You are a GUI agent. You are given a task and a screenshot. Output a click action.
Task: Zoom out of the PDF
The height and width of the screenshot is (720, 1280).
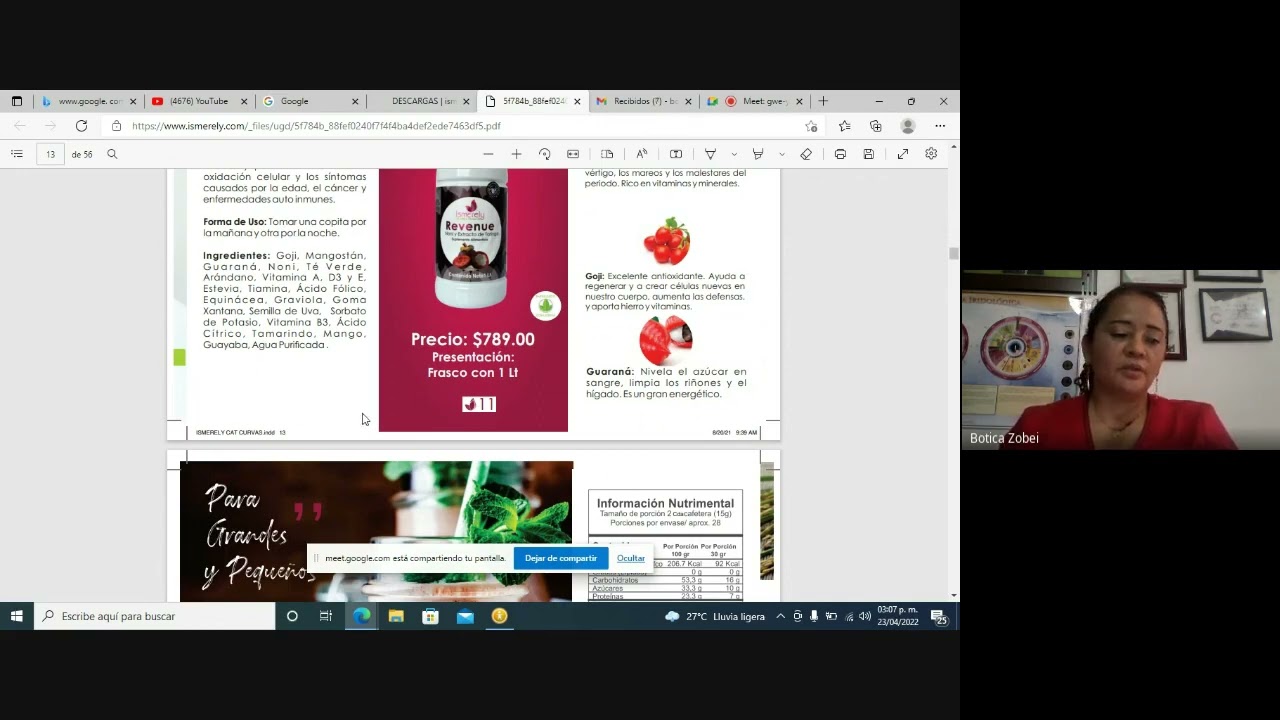[488, 154]
